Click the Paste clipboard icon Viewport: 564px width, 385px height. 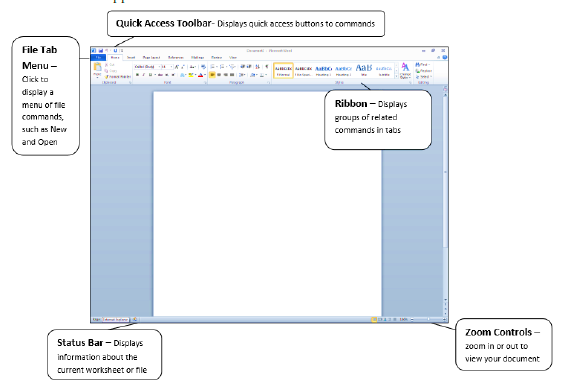pos(97,68)
